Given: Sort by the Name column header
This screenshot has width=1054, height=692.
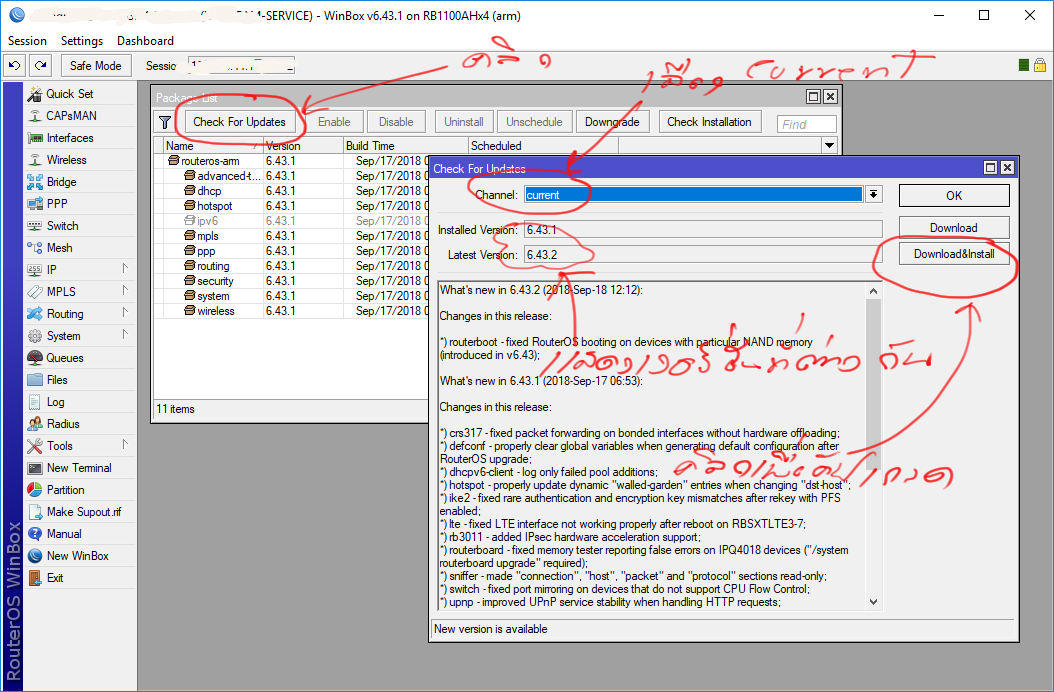Looking at the screenshot, I should pyautogui.click(x=213, y=145).
